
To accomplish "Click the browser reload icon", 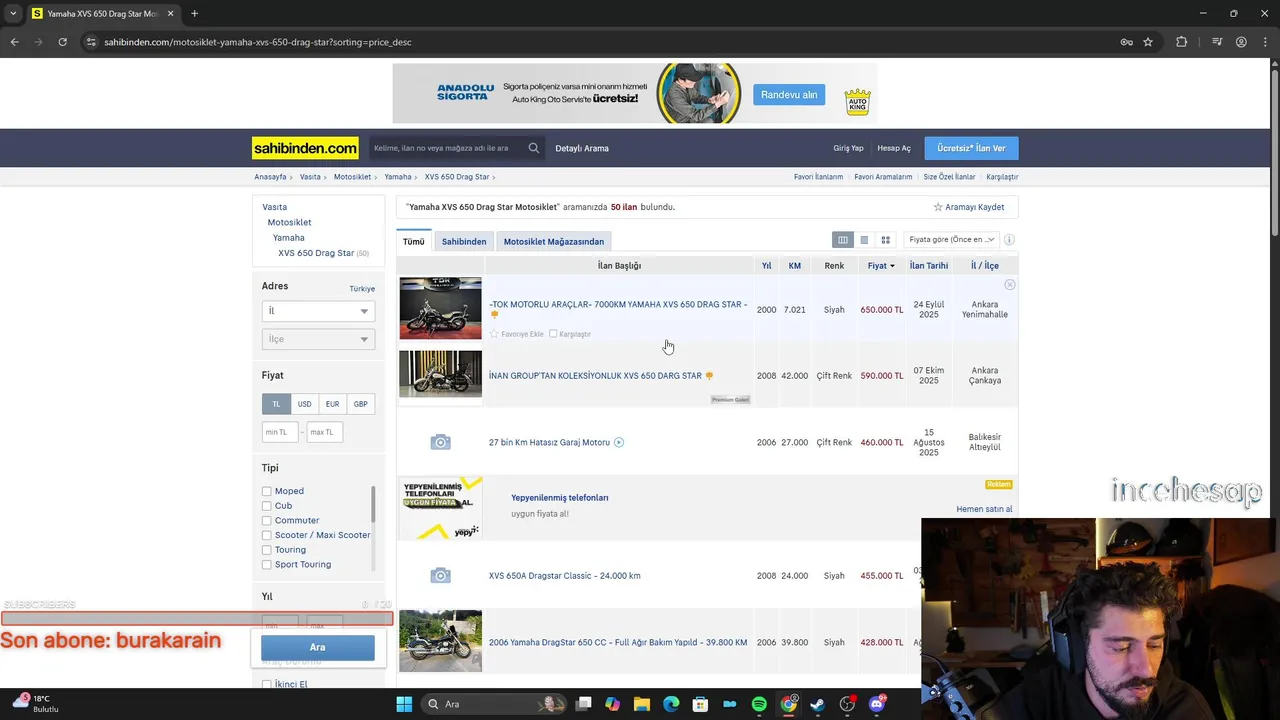I will coord(62,42).
